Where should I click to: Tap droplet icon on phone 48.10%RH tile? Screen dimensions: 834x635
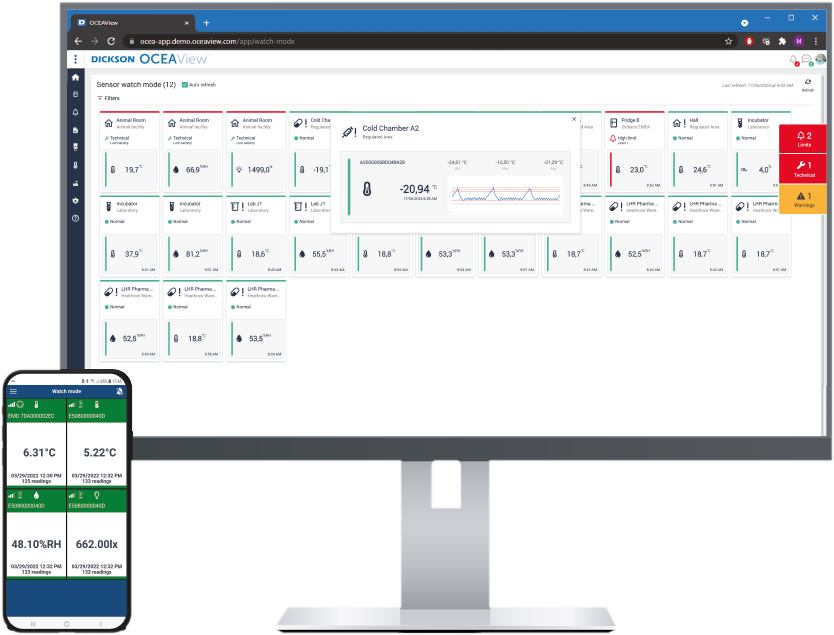click(36, 495)
